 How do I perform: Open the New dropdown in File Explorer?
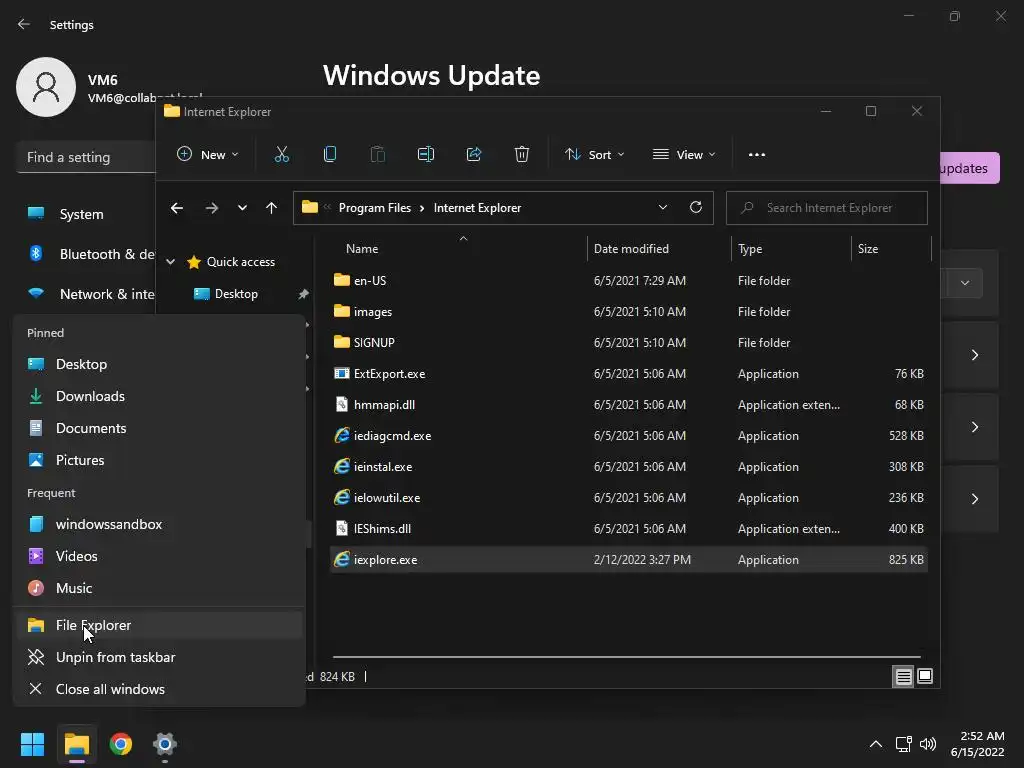[x=208, y=155]
